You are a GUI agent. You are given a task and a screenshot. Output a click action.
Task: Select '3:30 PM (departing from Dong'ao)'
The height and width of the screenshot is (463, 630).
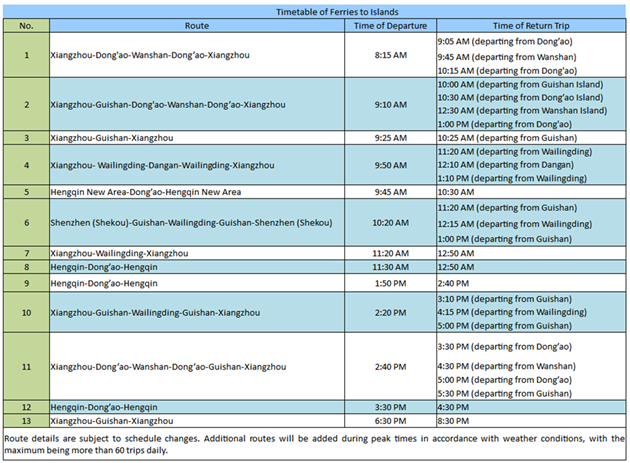pos(505,346)
